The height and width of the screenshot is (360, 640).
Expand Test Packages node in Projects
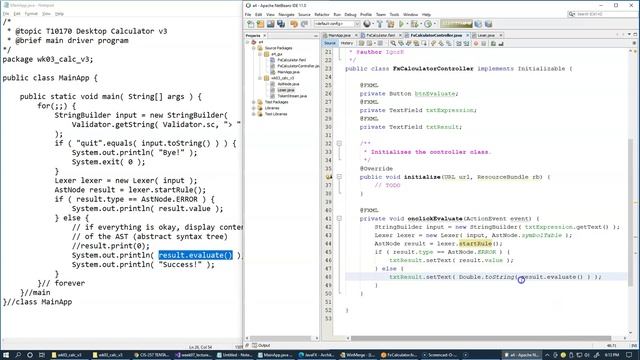point(253,102)
